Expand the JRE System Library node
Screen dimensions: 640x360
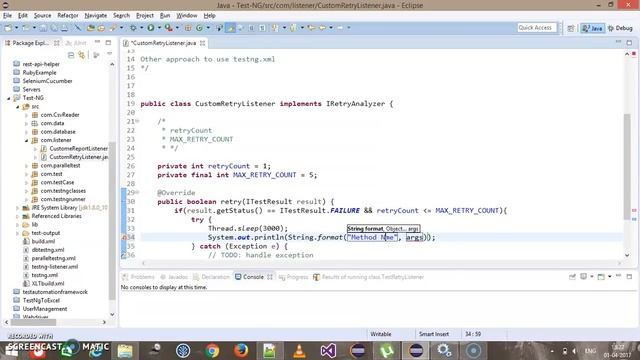18,208
